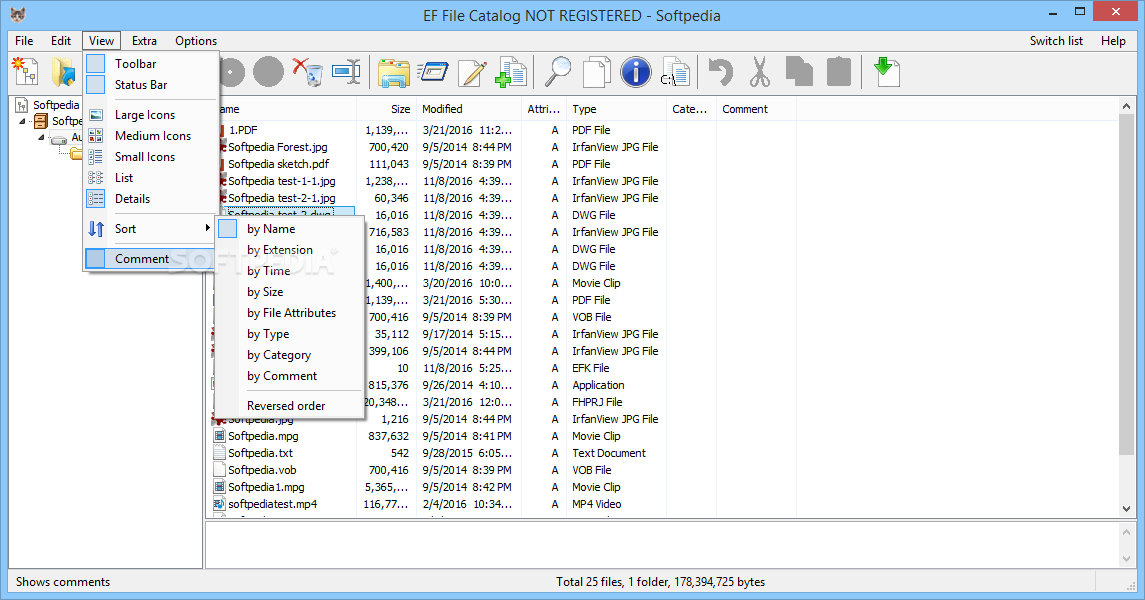Click the blue info properties icon

635,72
